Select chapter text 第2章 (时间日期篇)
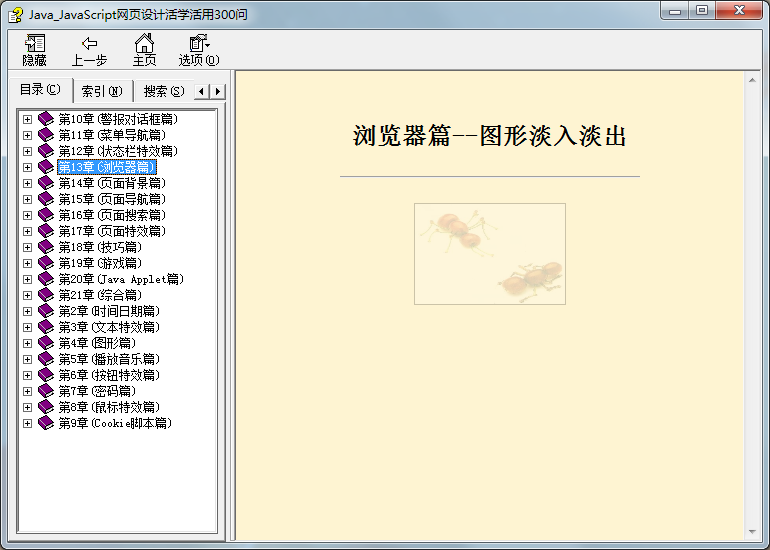Image resolution: width=770 pixels, height=550 pixels. 110,311
